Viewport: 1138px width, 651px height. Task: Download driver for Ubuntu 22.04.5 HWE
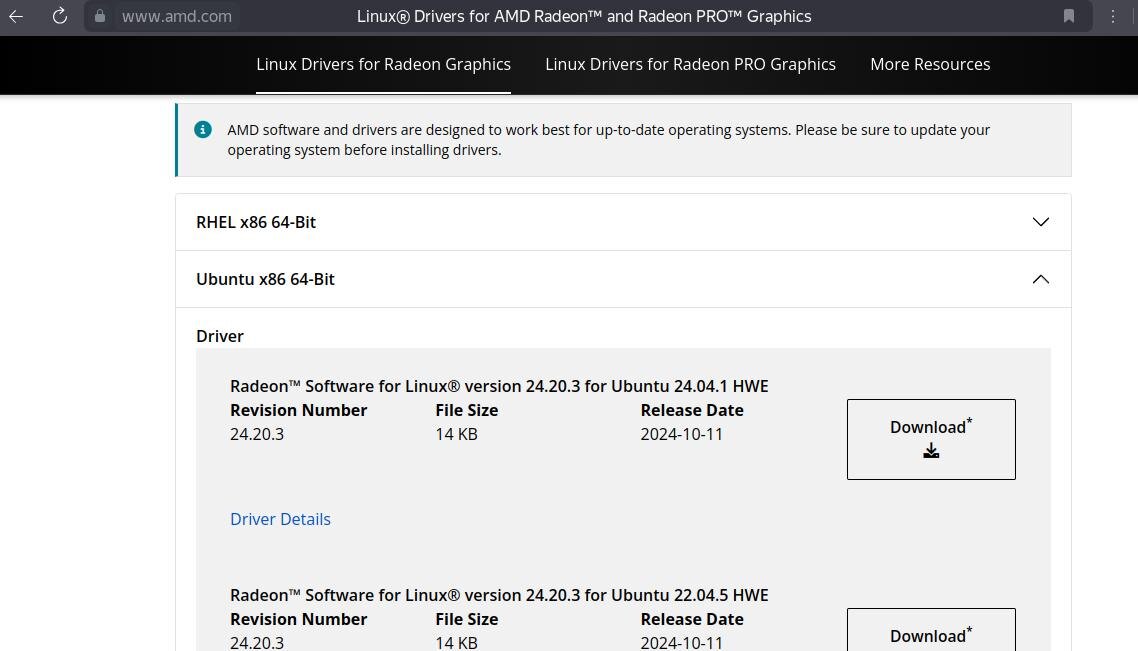tap(931, 630)
